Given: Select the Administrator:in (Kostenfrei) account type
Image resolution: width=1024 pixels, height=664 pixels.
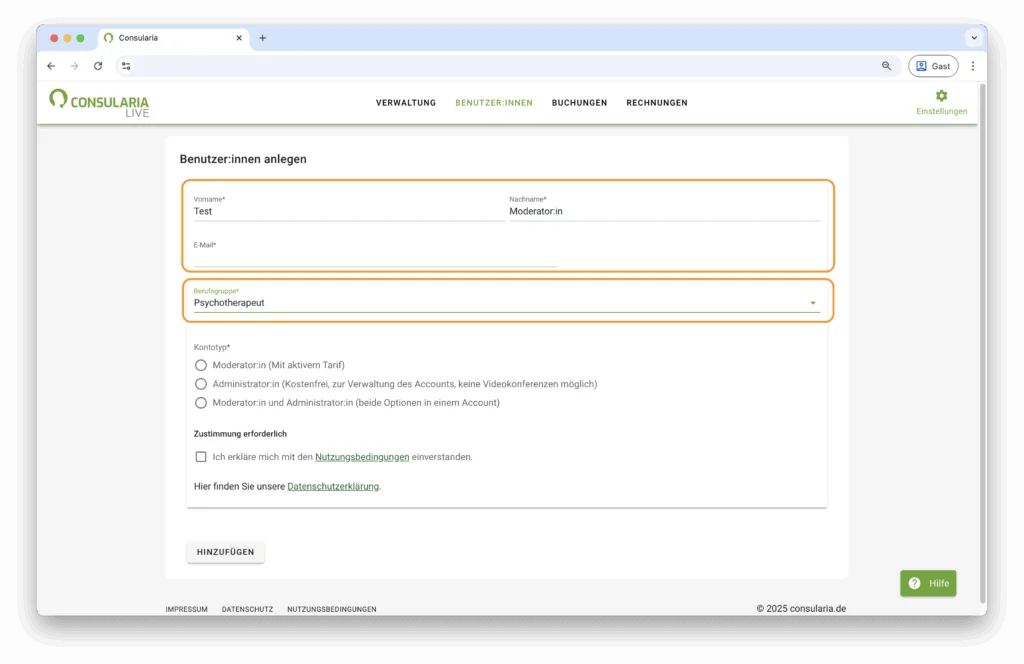Looking at the screenshot, I should pyautogui.click(x=201, y=384).
